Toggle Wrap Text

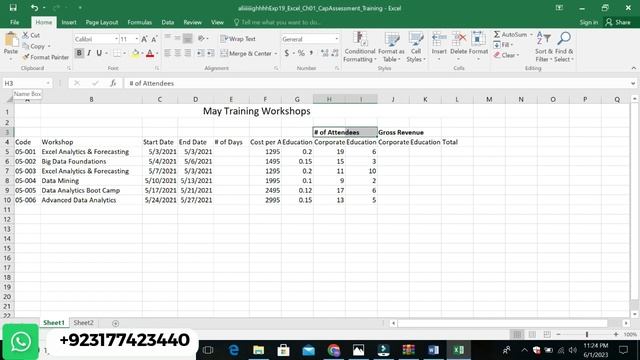pos(238,39)
